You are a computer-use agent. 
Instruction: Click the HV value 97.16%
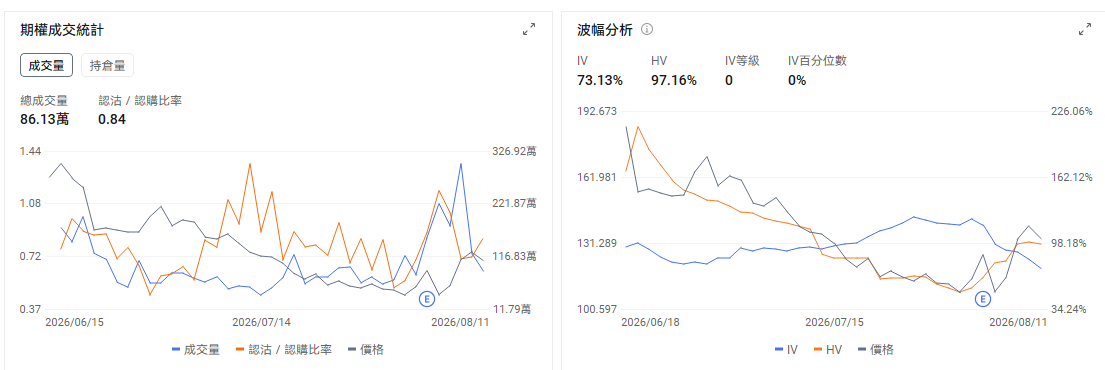point(674,80)
